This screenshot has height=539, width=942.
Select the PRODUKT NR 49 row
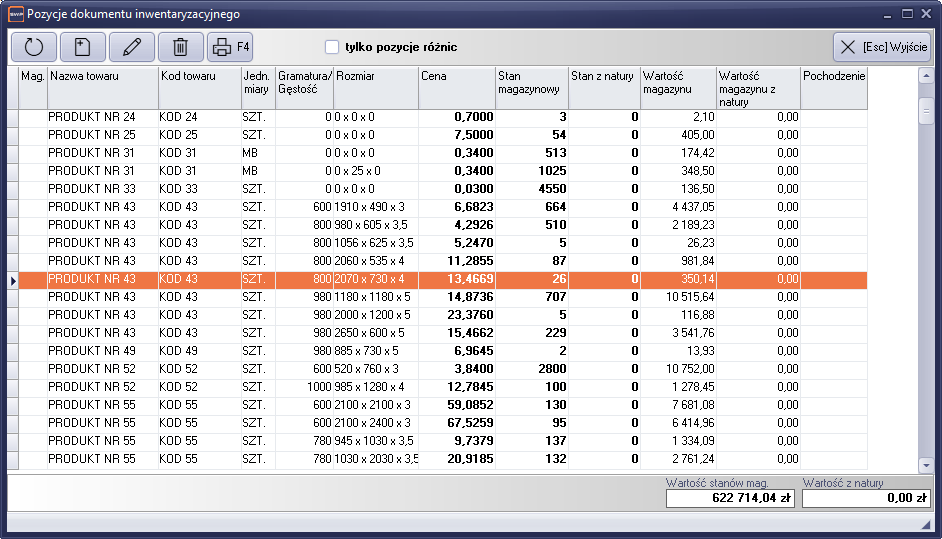coord(91,351)
